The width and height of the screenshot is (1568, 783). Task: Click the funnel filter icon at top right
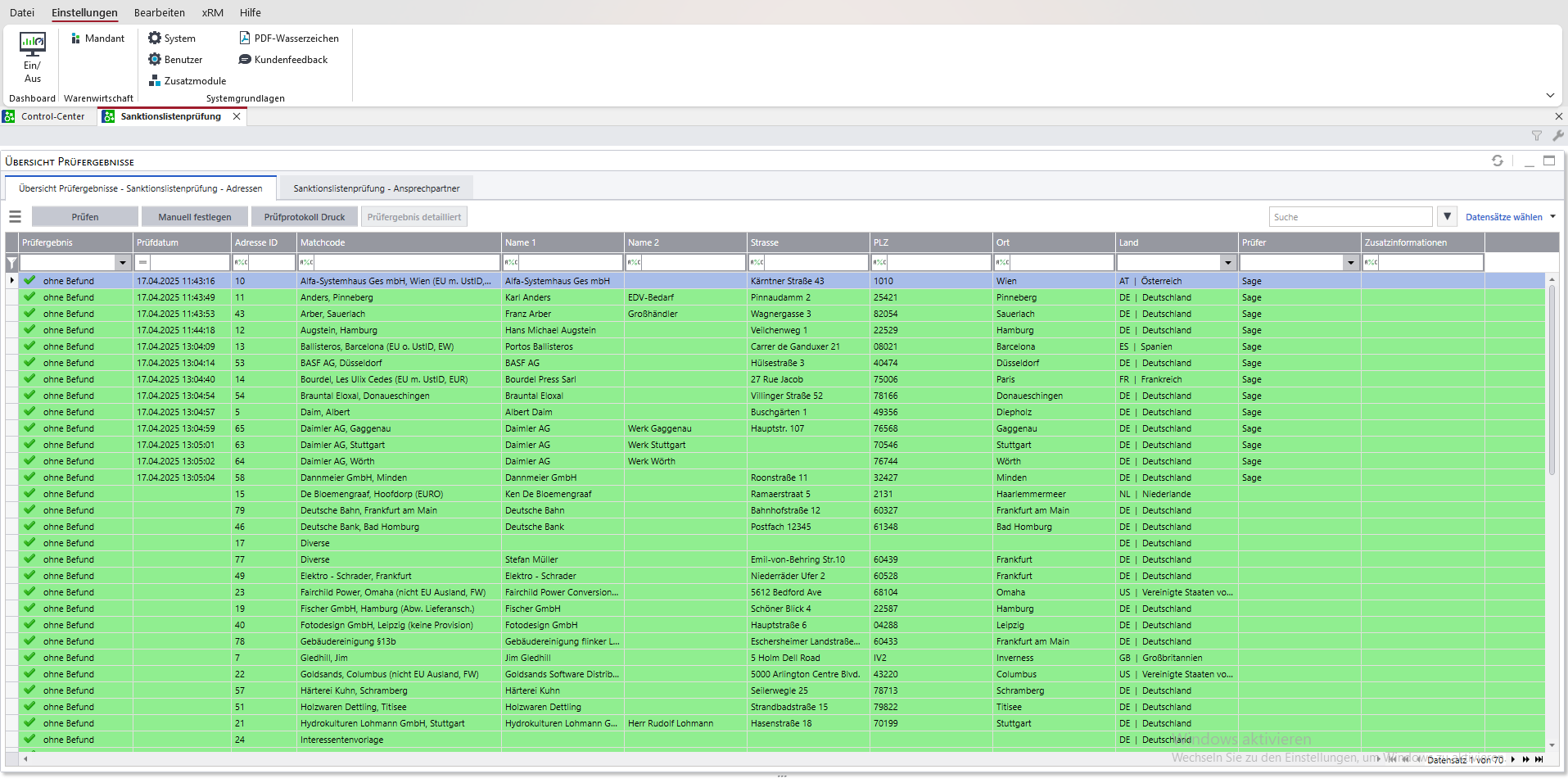click(x=1536, y=136)
